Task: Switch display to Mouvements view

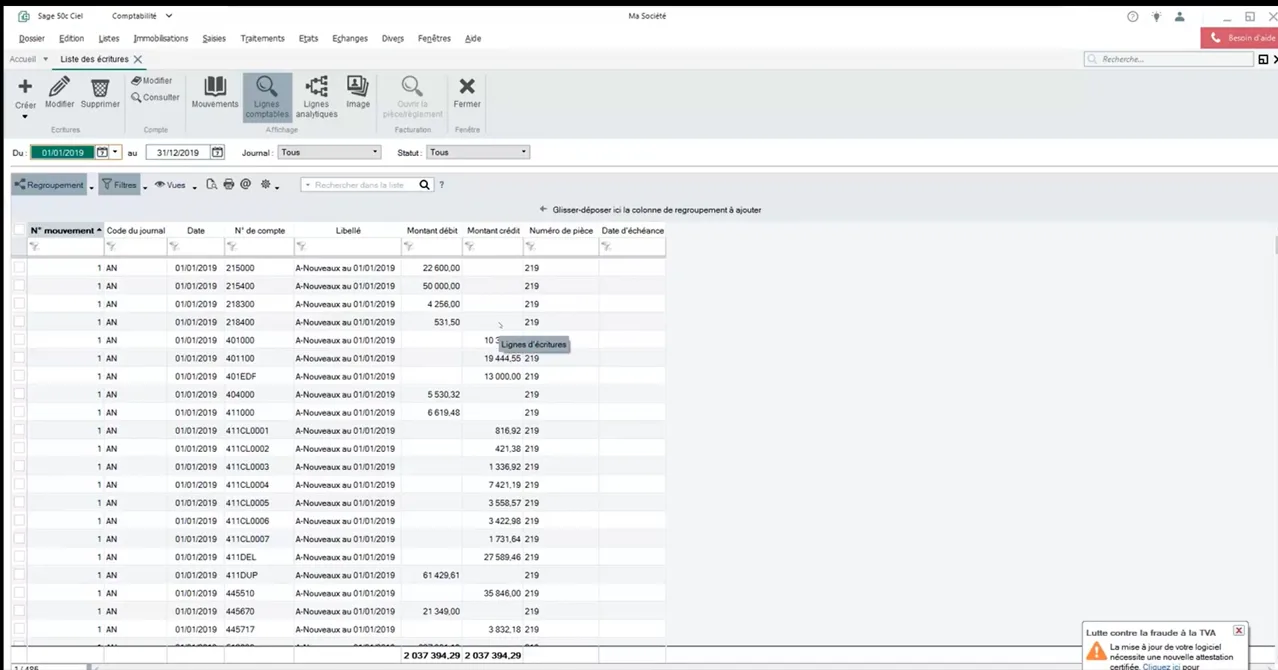Action: (x=215, y=93)
